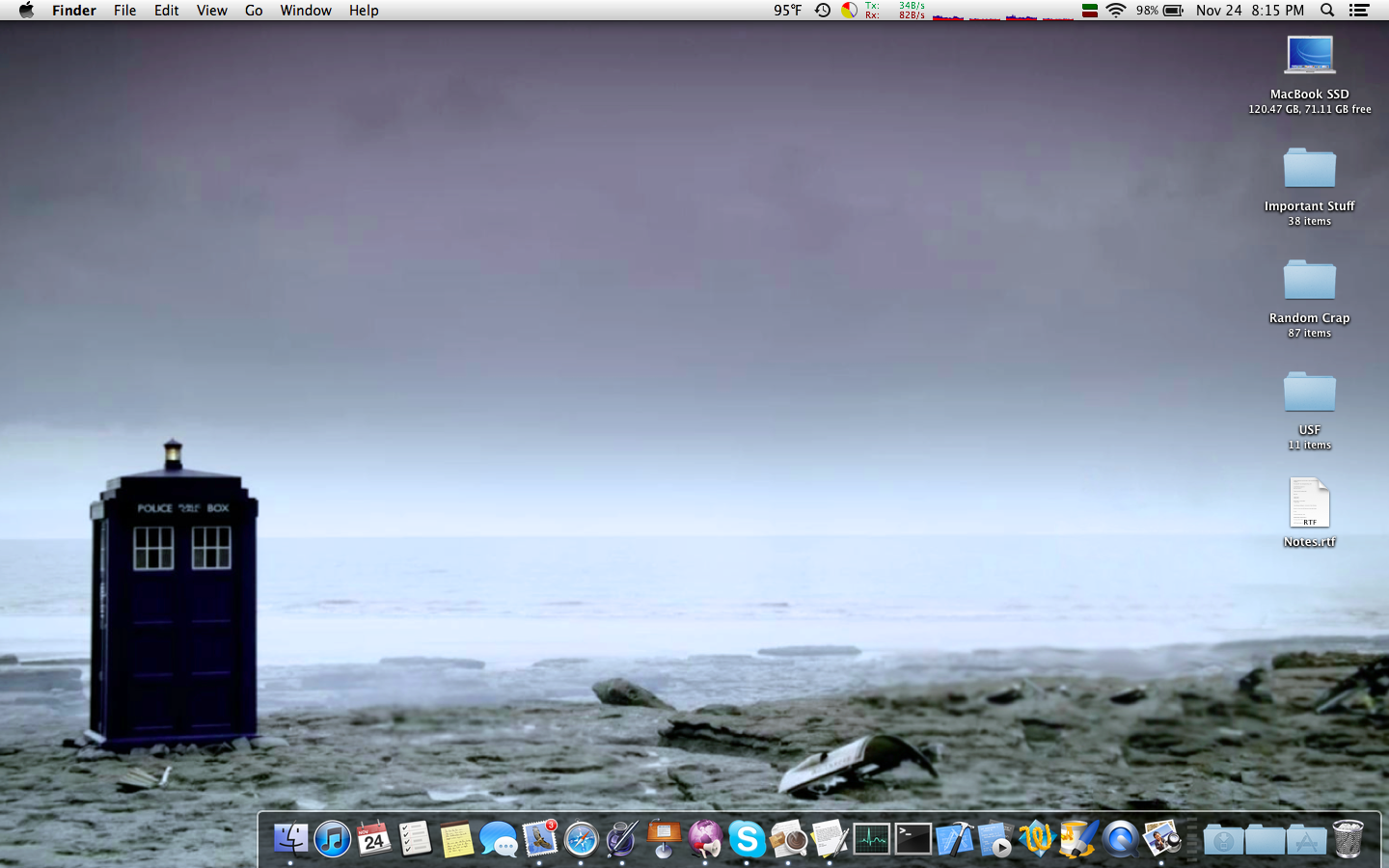The height and width of the screenshot is (868, 1389).
Task: Open the View menu
Action: point(212,10)
